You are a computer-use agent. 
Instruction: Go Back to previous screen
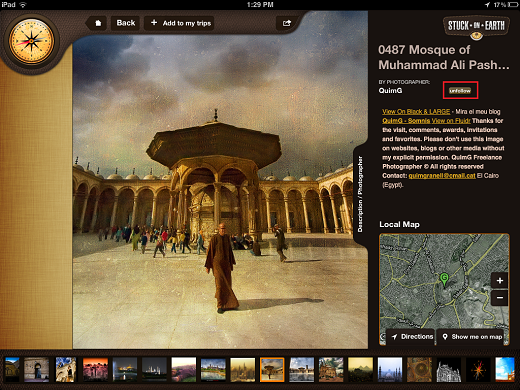[x=126, y=23]
